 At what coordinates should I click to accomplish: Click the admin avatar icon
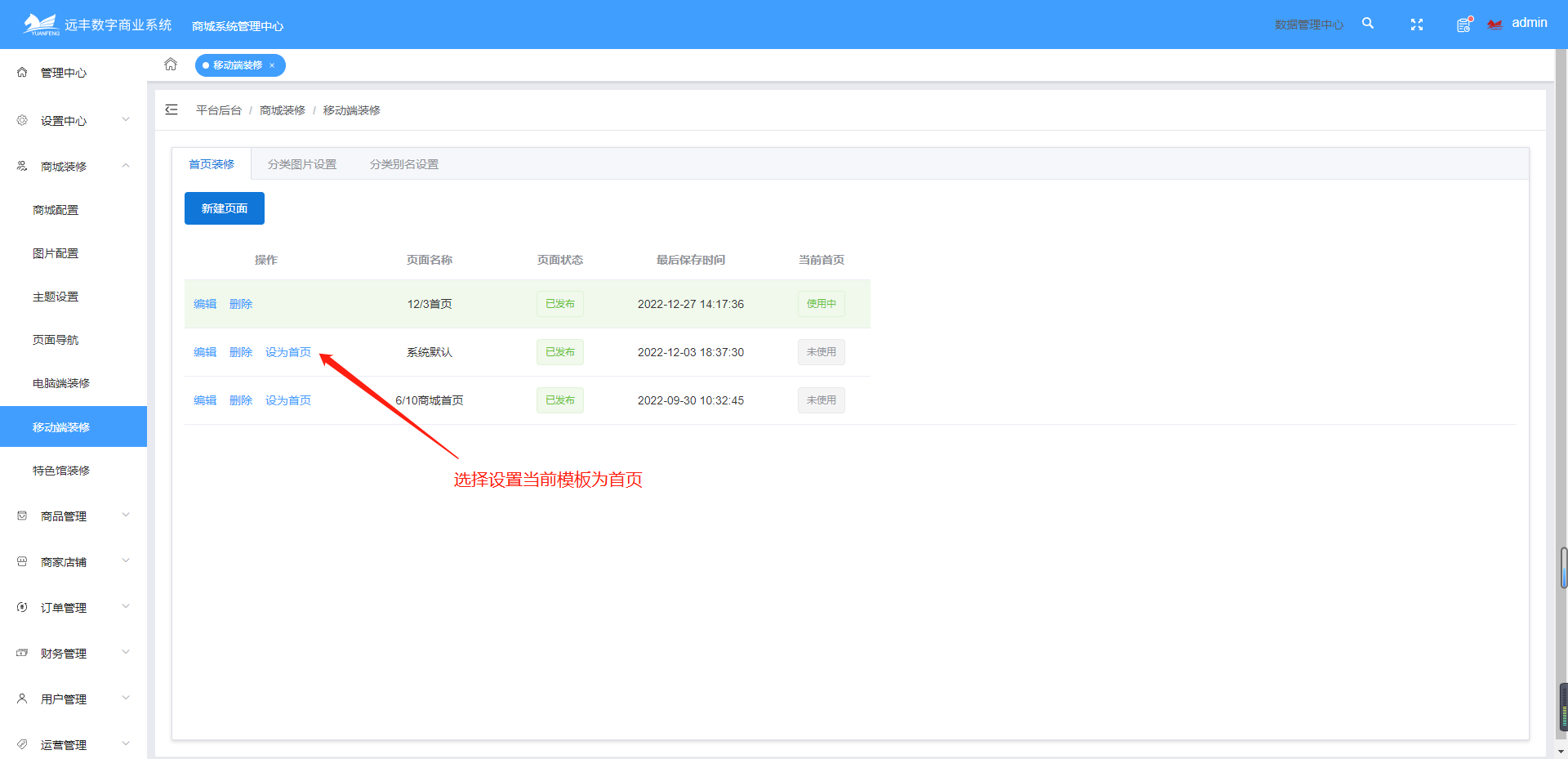1494,24
